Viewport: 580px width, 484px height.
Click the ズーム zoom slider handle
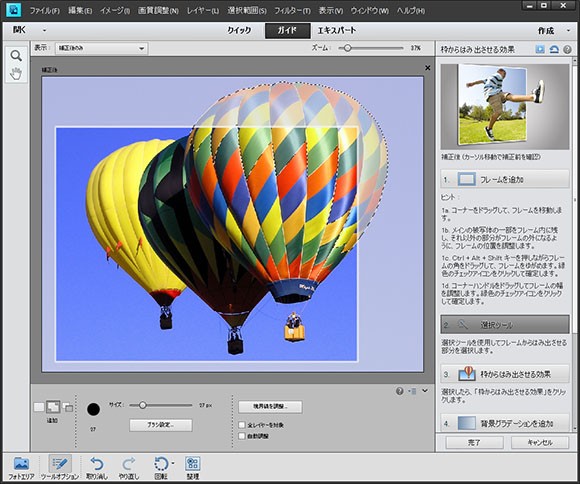tap(347, 48)
